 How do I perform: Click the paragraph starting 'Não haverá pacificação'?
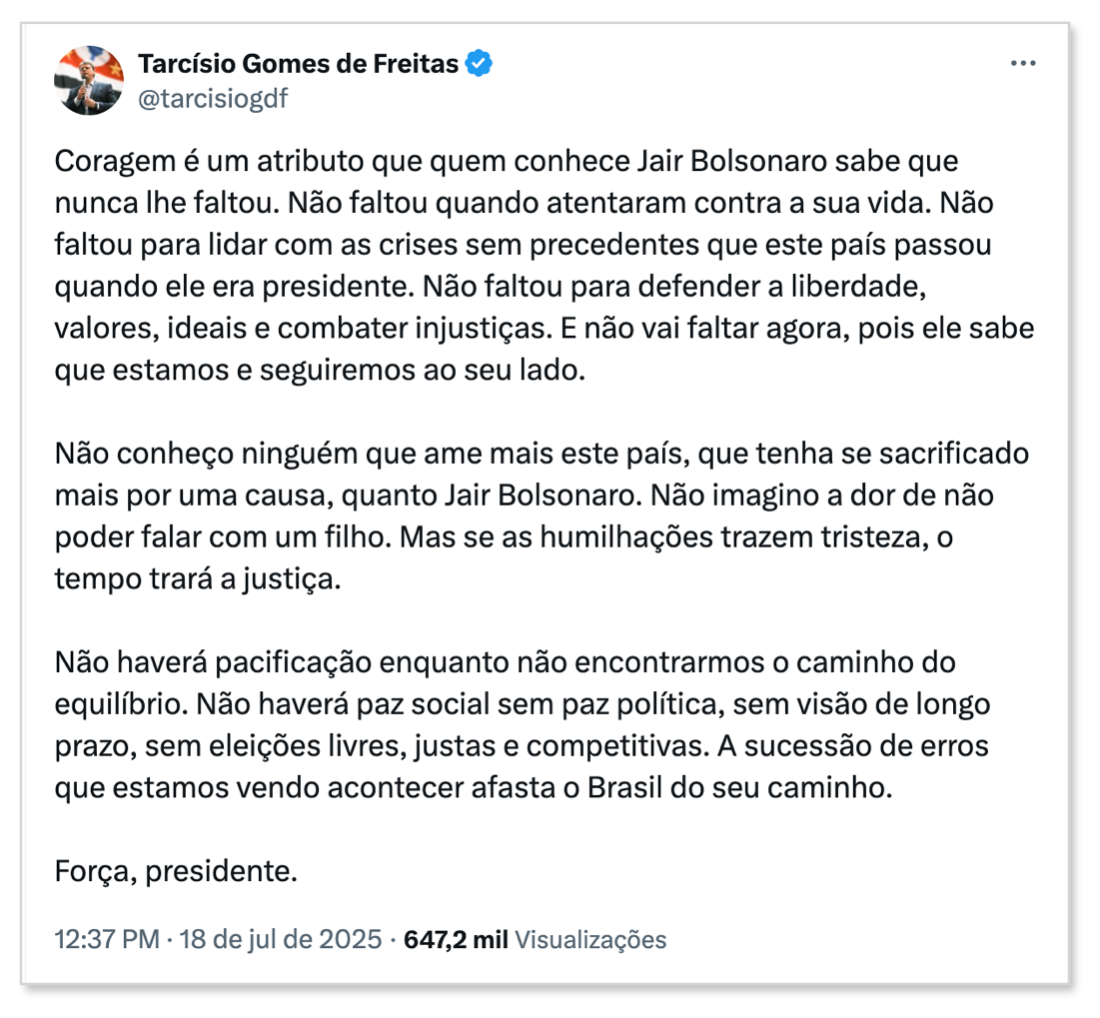[523, 724]
